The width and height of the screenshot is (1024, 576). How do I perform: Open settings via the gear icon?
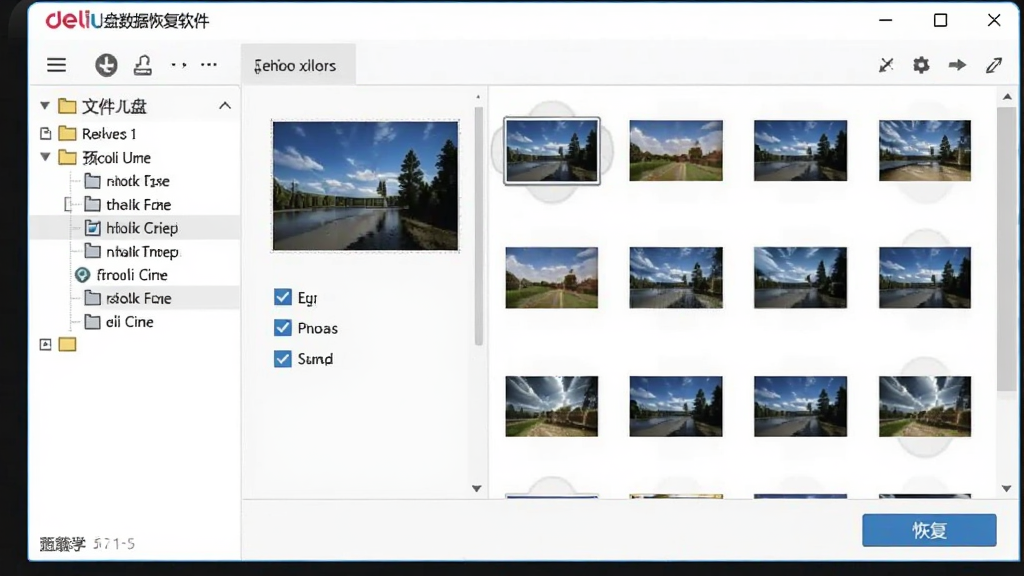[x=921, y=65]
